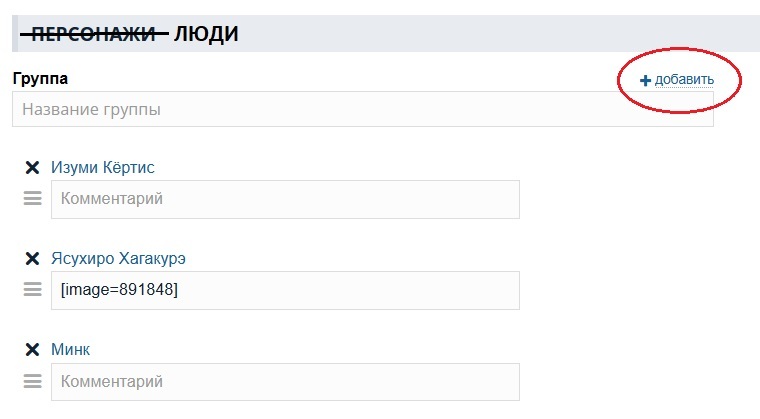
Task: Focus the Название группы input field
Action: [x=362, y=109]
